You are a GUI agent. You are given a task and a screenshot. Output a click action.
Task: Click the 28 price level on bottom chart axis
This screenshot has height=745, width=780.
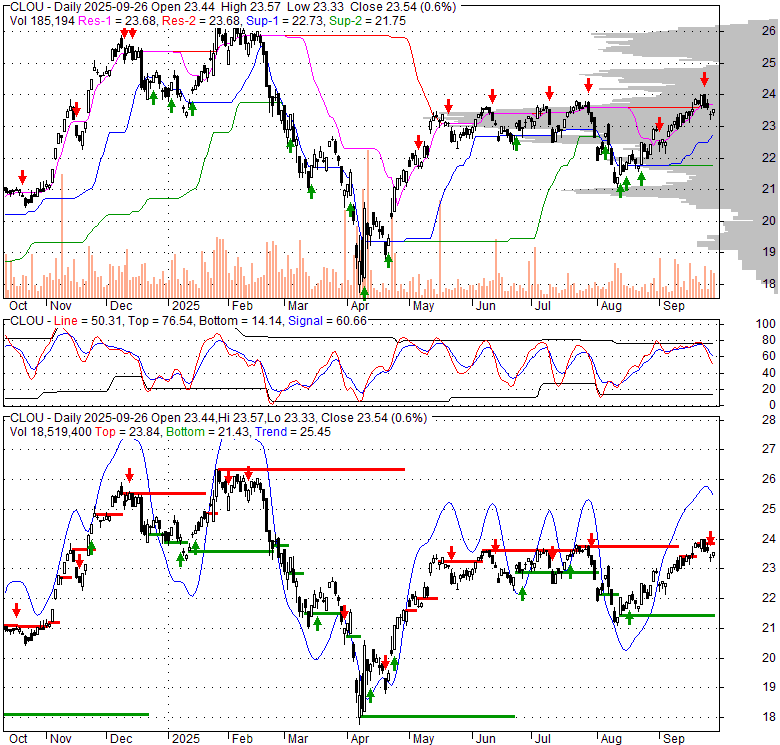(x=769, y=420)
